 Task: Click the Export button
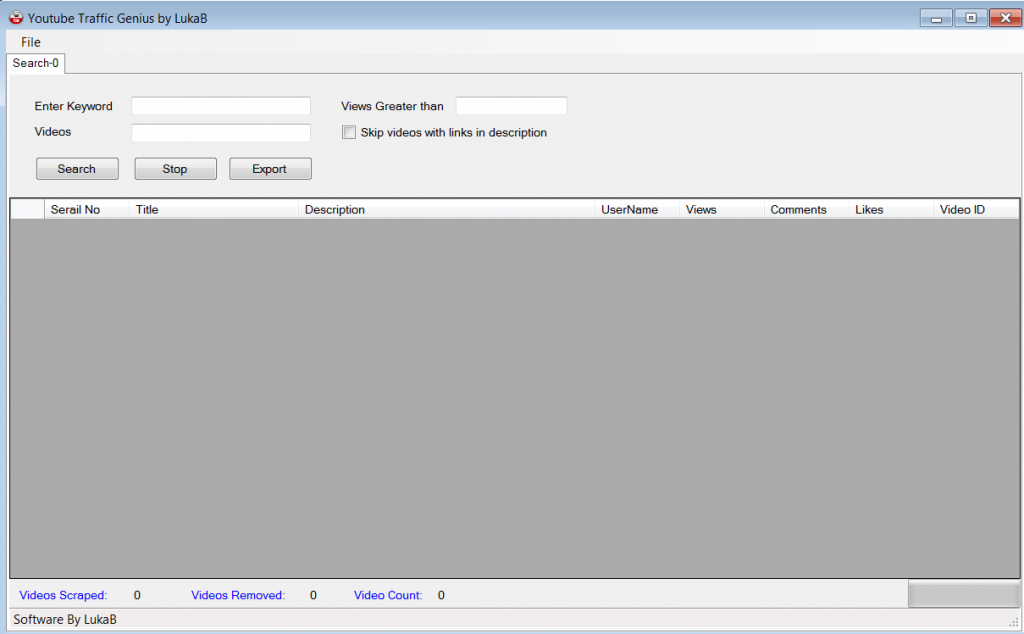tap(270, 169)
